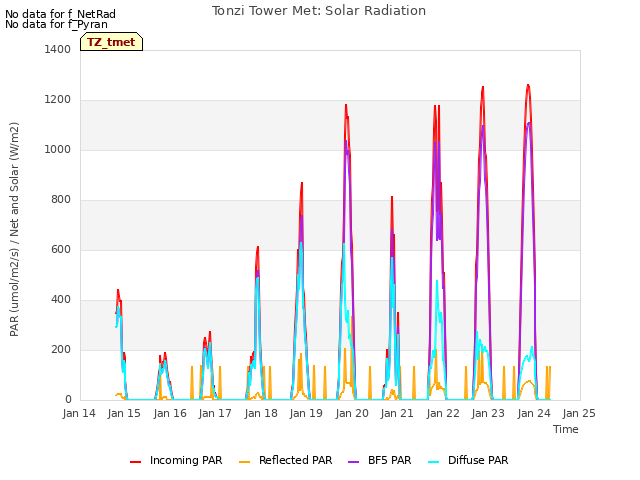Click the orange Reflected PAR legend swatch
The image size is (640, 480).
pyautogui.click(x=244, y=462)
